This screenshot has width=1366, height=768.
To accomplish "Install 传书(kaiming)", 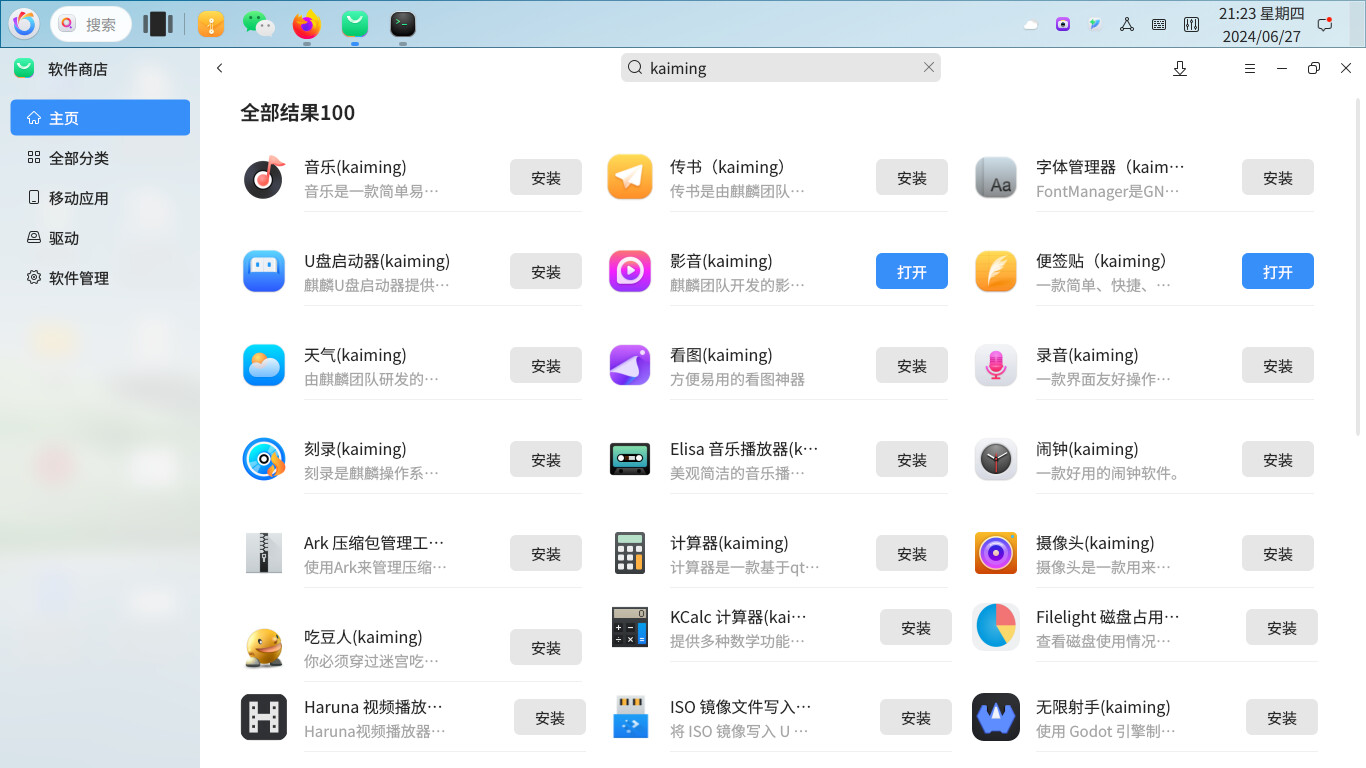I will point(912,178).
